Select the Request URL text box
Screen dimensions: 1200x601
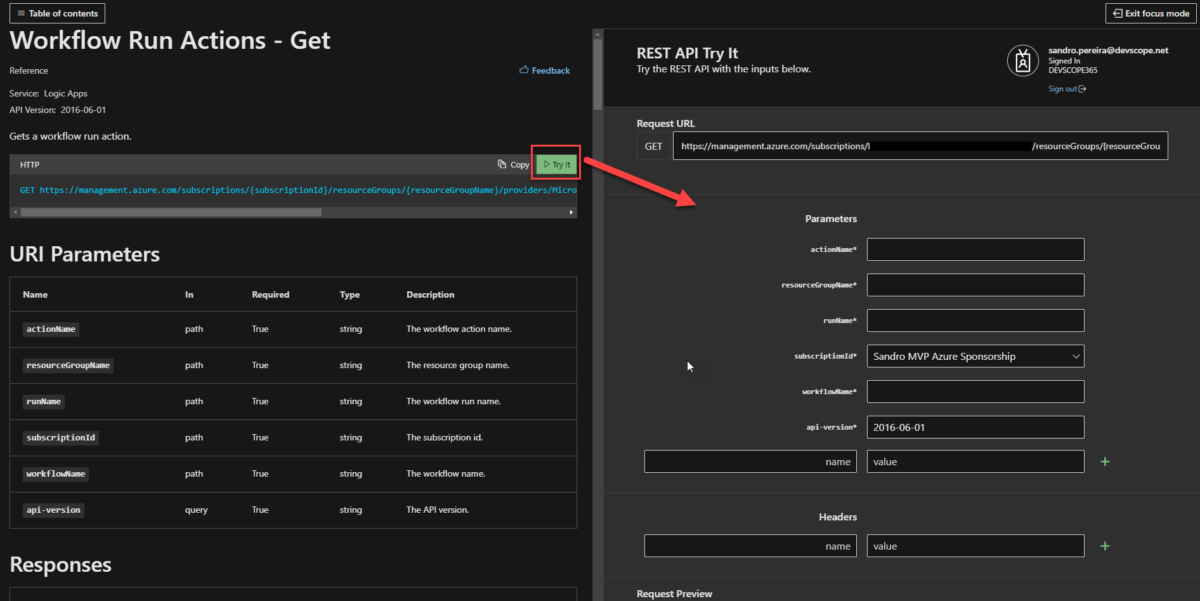pos(921,145)
